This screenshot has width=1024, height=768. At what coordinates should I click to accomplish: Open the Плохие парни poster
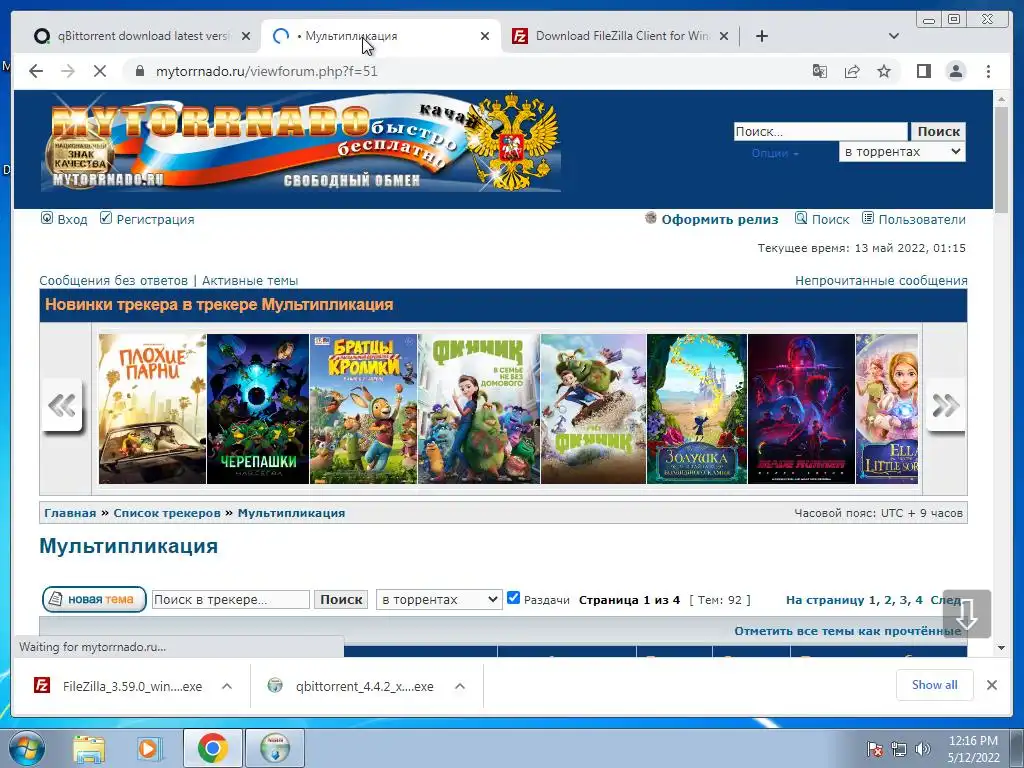152,409
